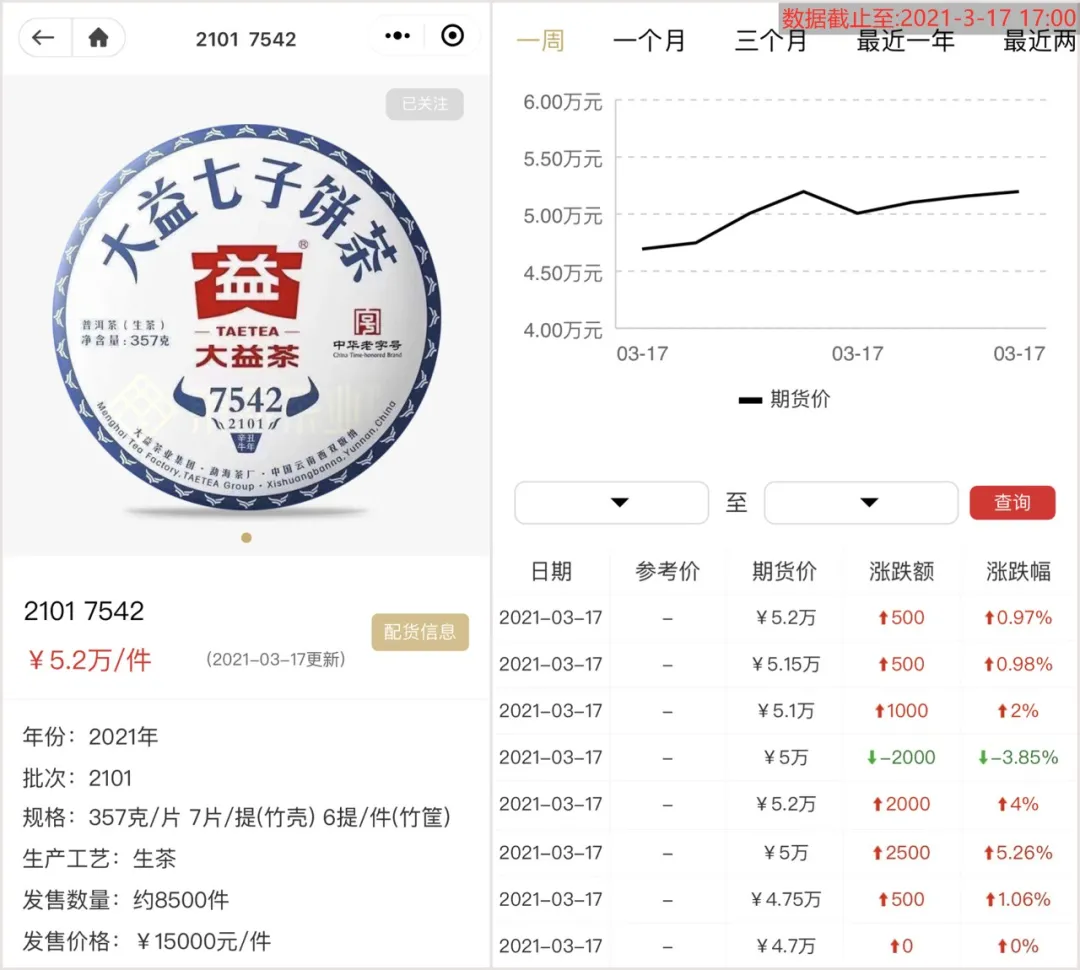
Task: Click the 1.06% percentage cell
Action: (x=1018, y=899)
